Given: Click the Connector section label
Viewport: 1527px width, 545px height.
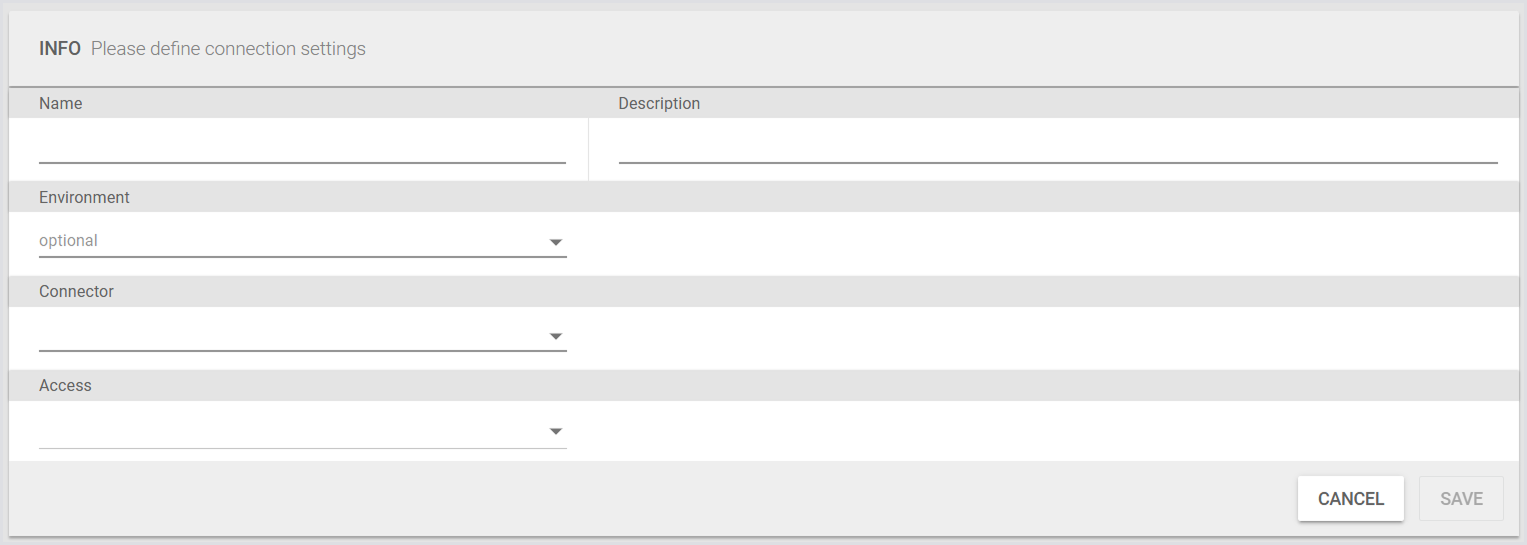Looking at the screenshot, I should (76, 292).
